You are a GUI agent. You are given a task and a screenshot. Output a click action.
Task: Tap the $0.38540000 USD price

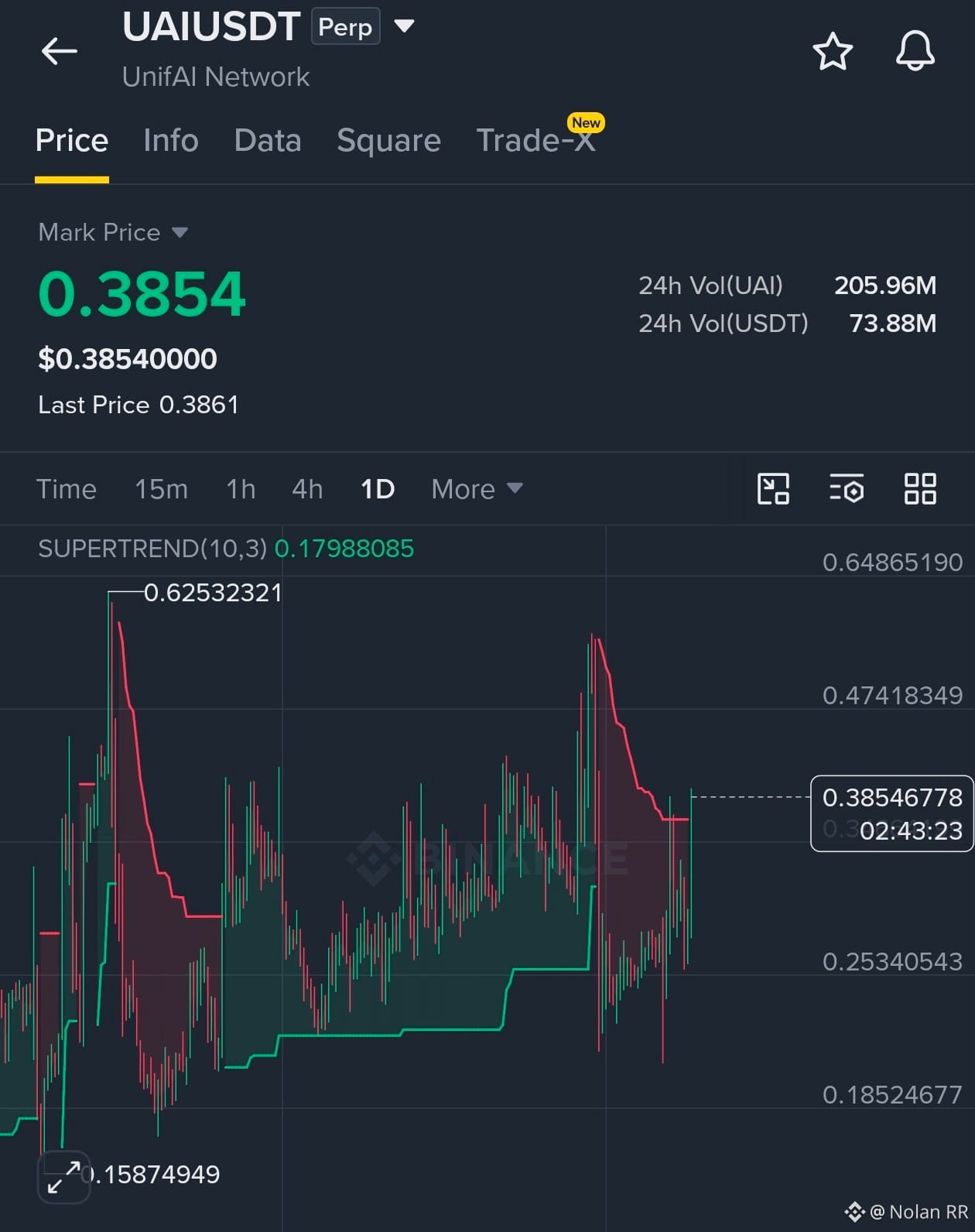click(128, 359)
